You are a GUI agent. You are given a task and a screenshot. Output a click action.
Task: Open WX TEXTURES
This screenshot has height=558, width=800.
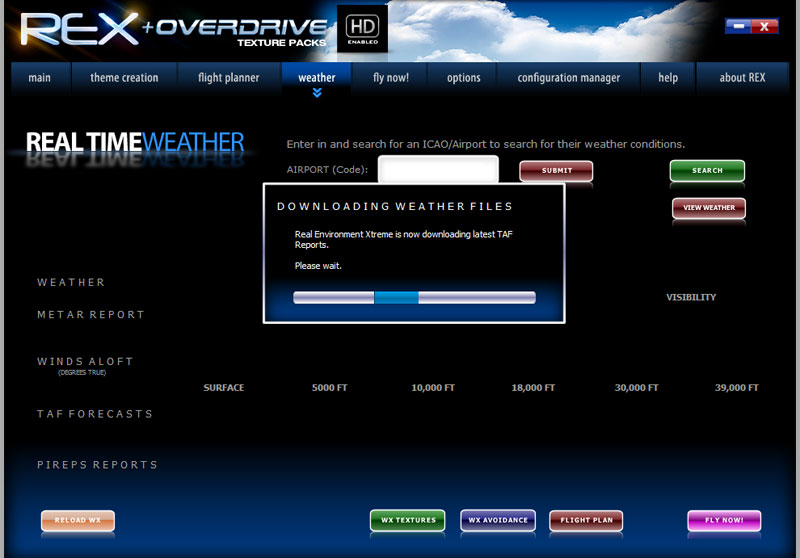[408, 520]
